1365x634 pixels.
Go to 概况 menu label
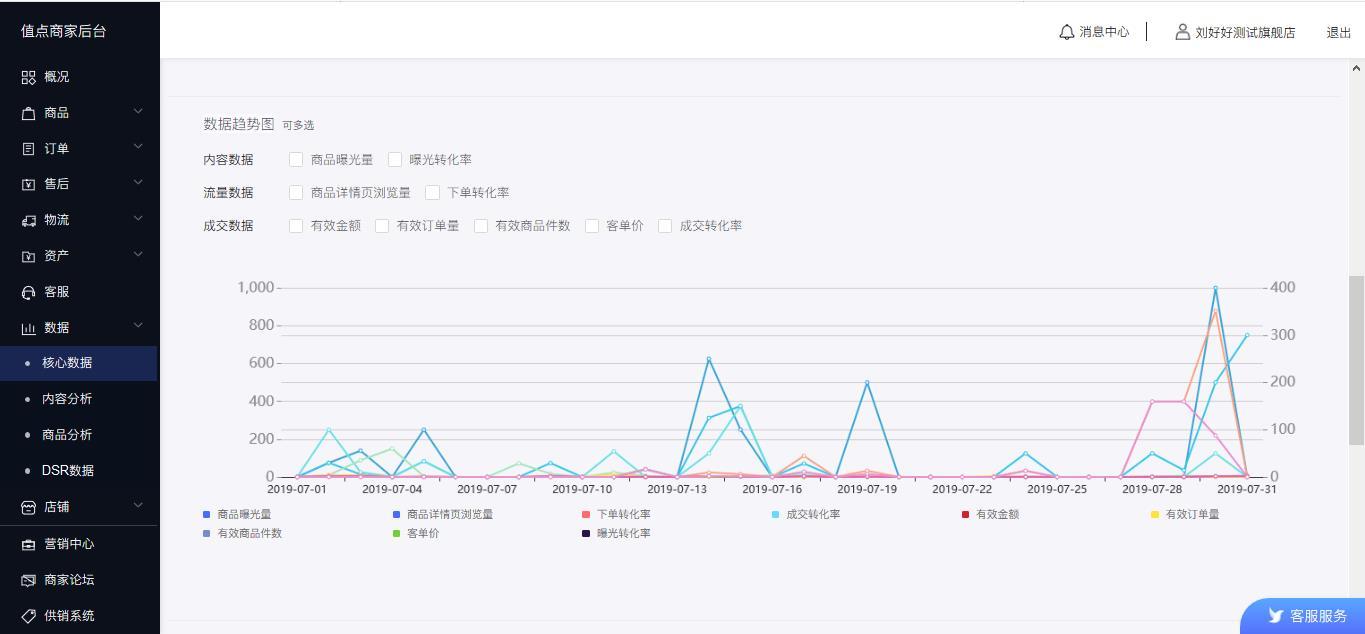click(57, 77)
